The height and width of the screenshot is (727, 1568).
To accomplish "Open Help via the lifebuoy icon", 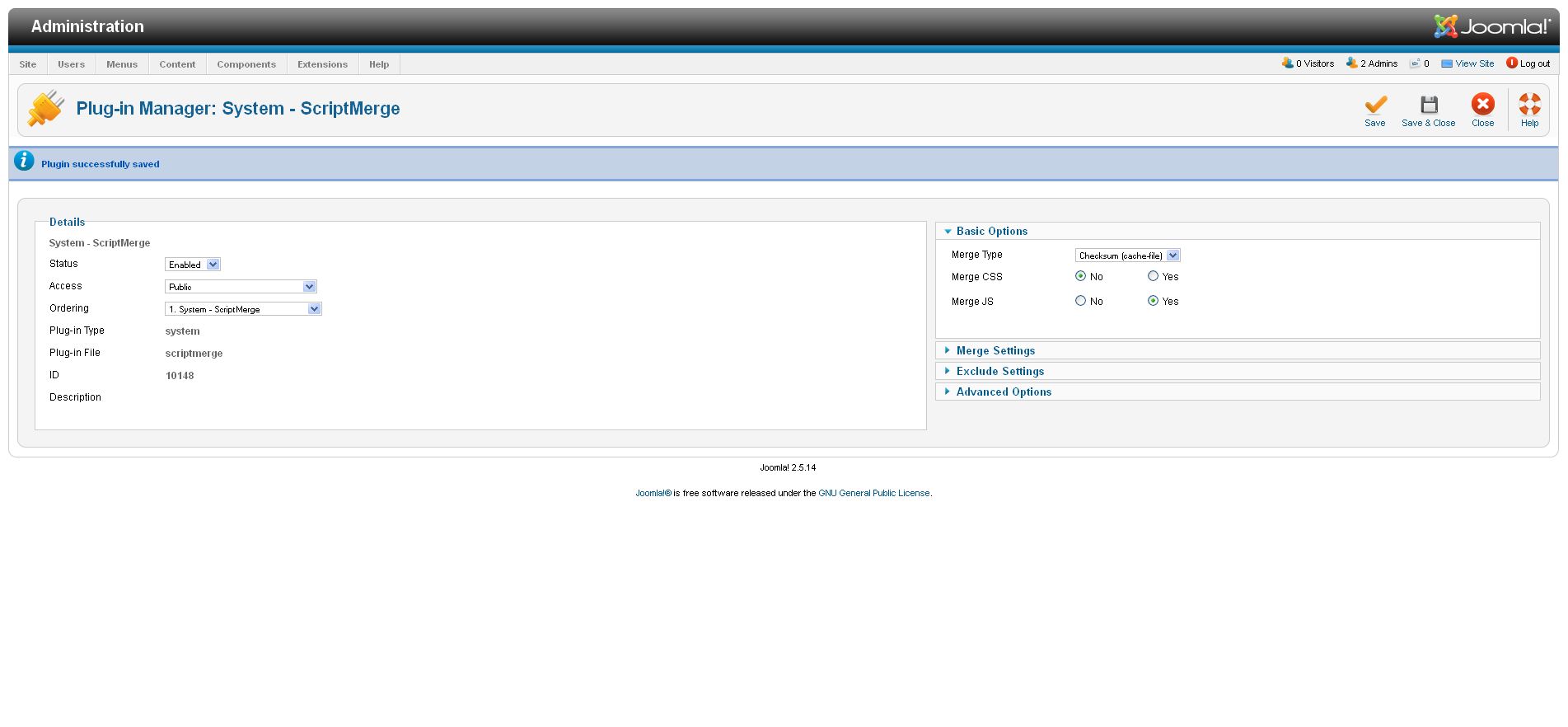I will (1529, 105).
